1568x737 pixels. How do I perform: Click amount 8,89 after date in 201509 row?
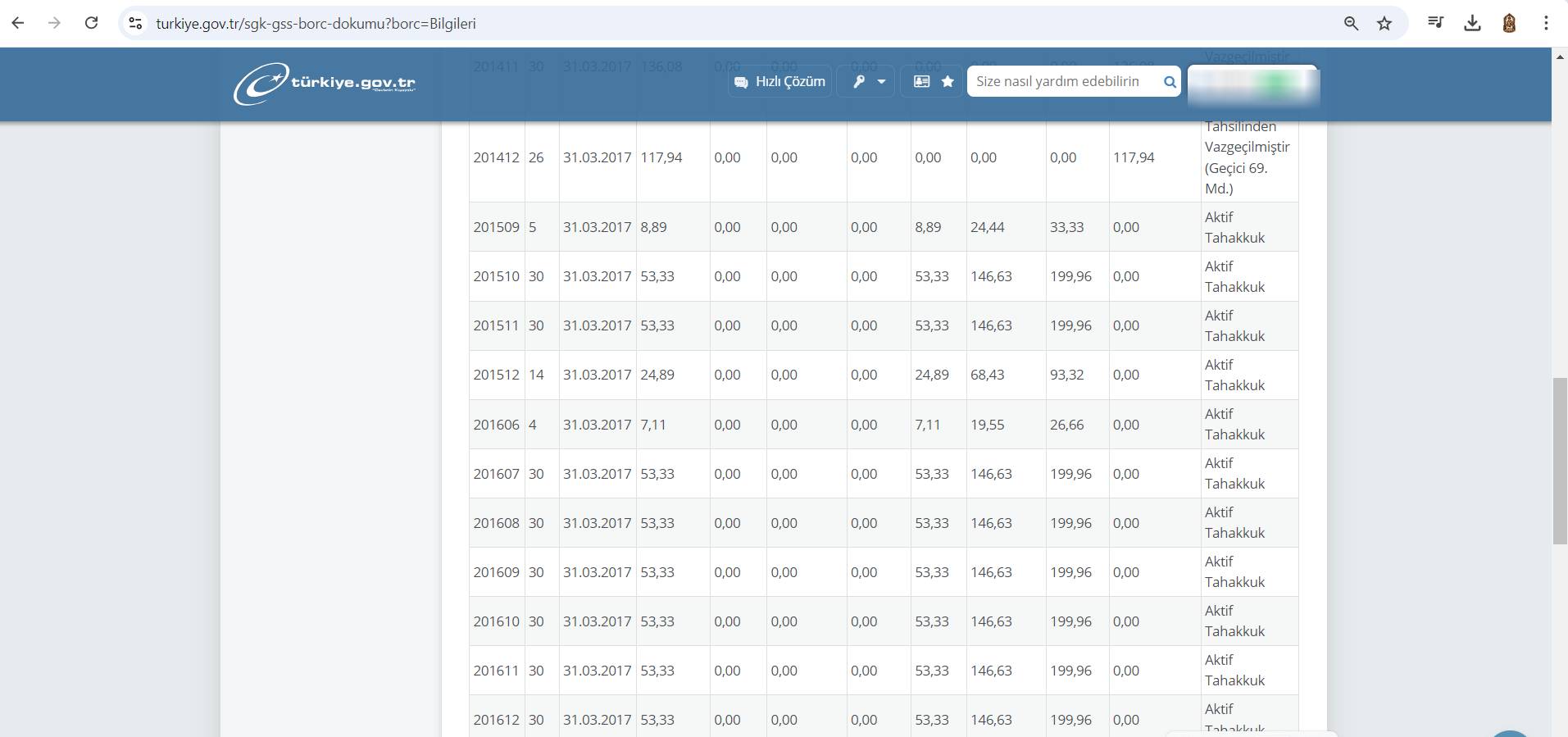[x=653, y=227]
